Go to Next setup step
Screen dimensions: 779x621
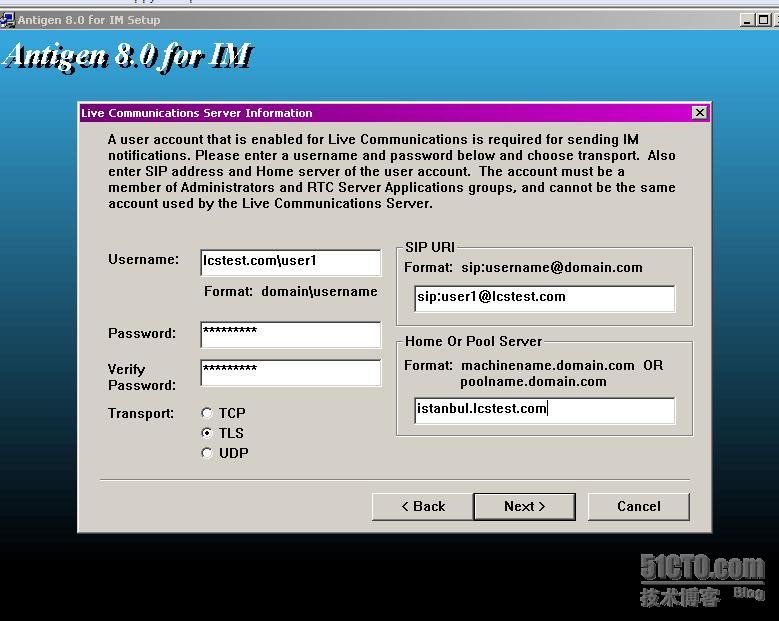point(525,507)
